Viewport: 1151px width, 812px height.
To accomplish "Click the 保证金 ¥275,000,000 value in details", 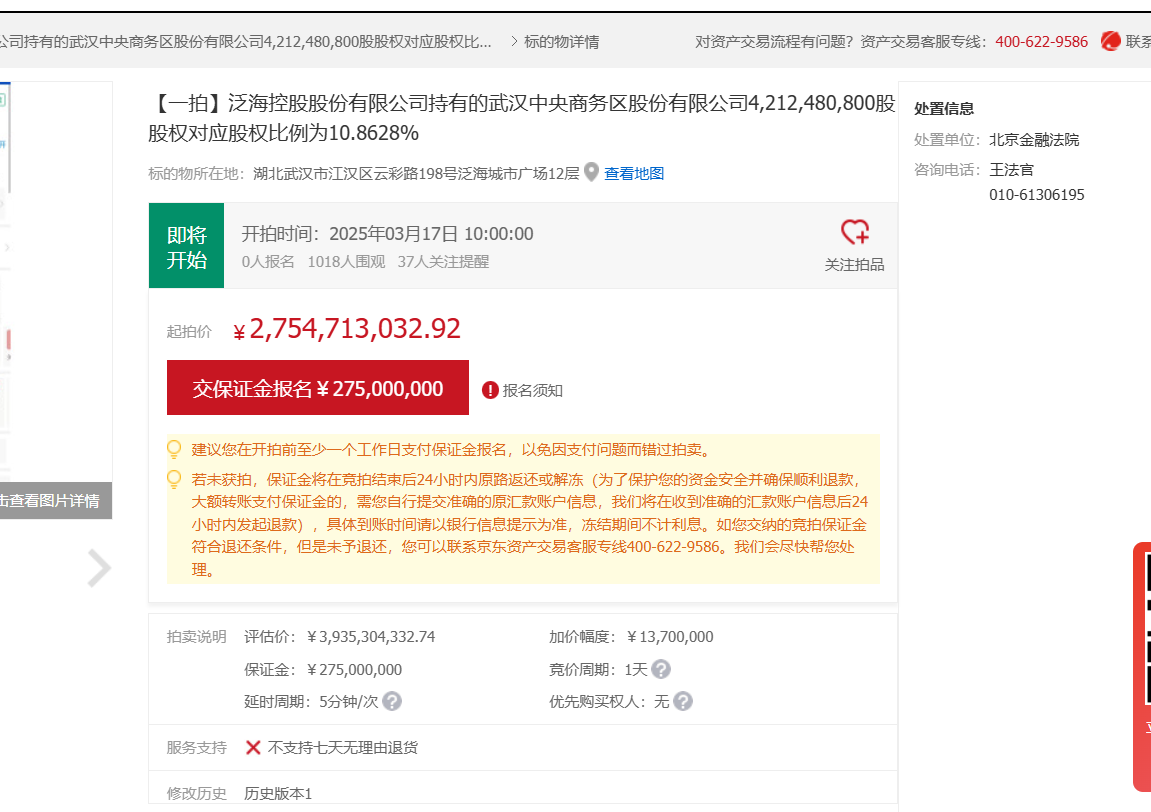I will [354, 670].
